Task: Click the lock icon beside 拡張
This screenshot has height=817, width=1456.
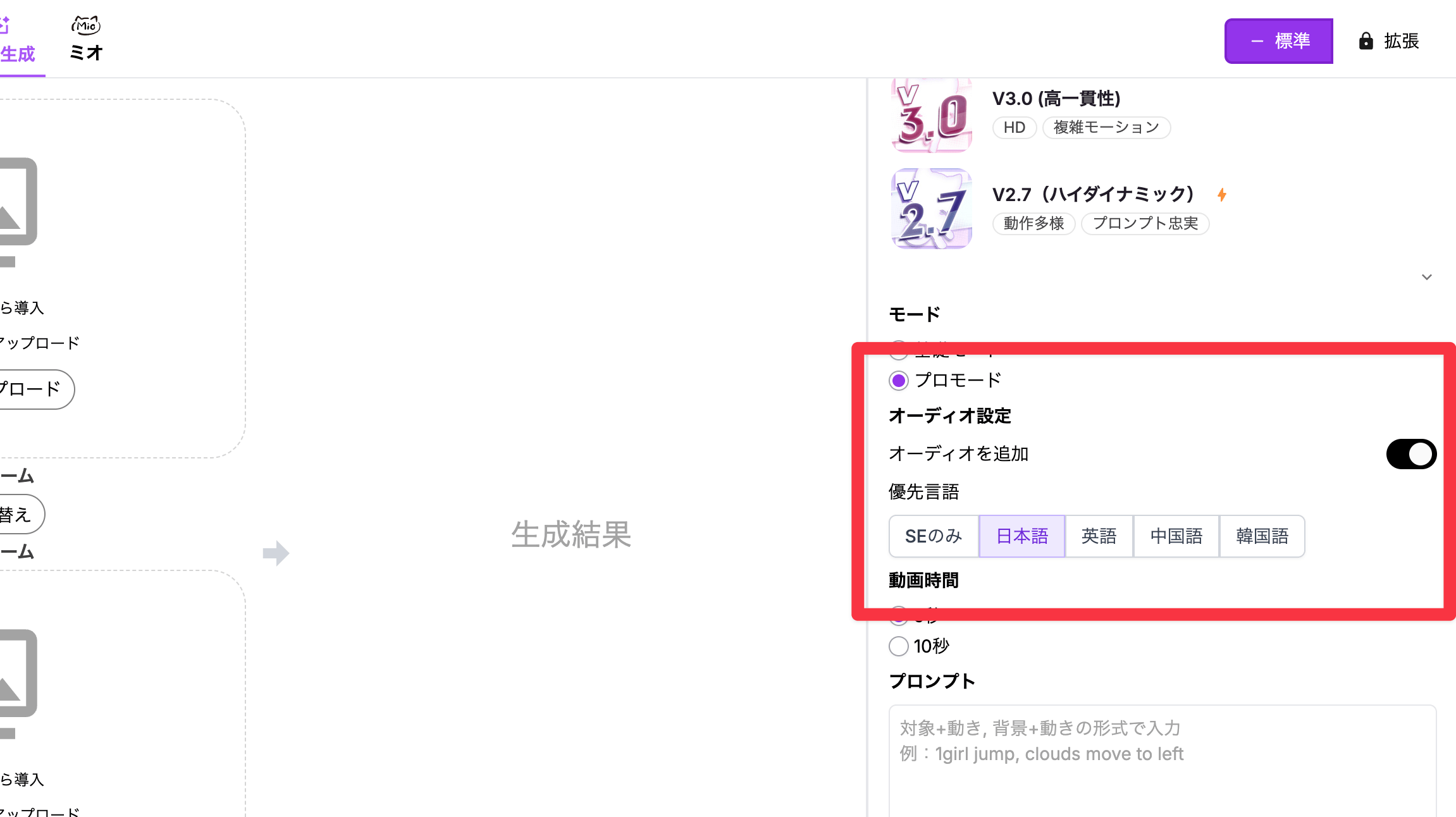Action: 1366,41
